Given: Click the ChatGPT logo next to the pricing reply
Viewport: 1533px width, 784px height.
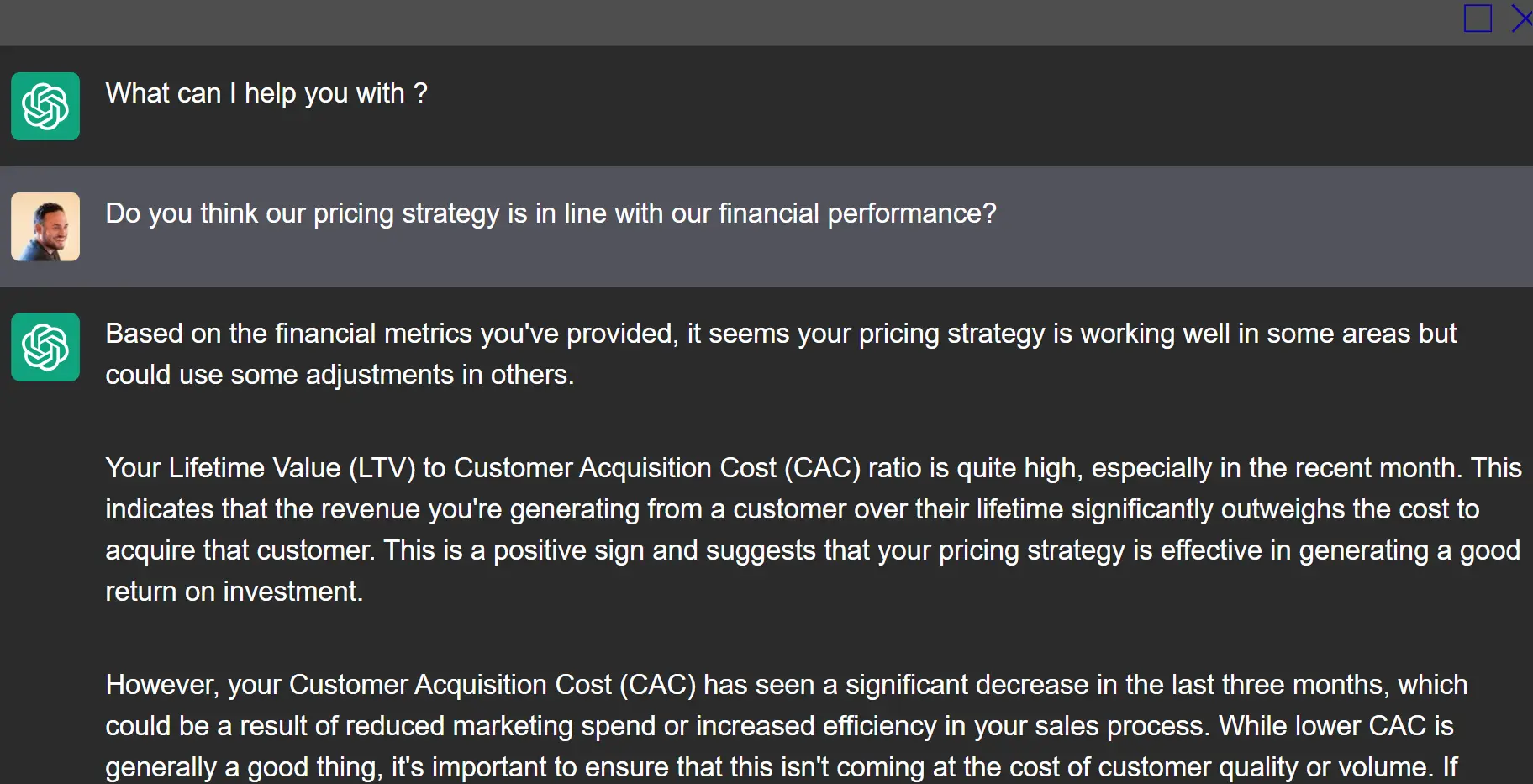Looking at the screenshot, I should point(45,347).
